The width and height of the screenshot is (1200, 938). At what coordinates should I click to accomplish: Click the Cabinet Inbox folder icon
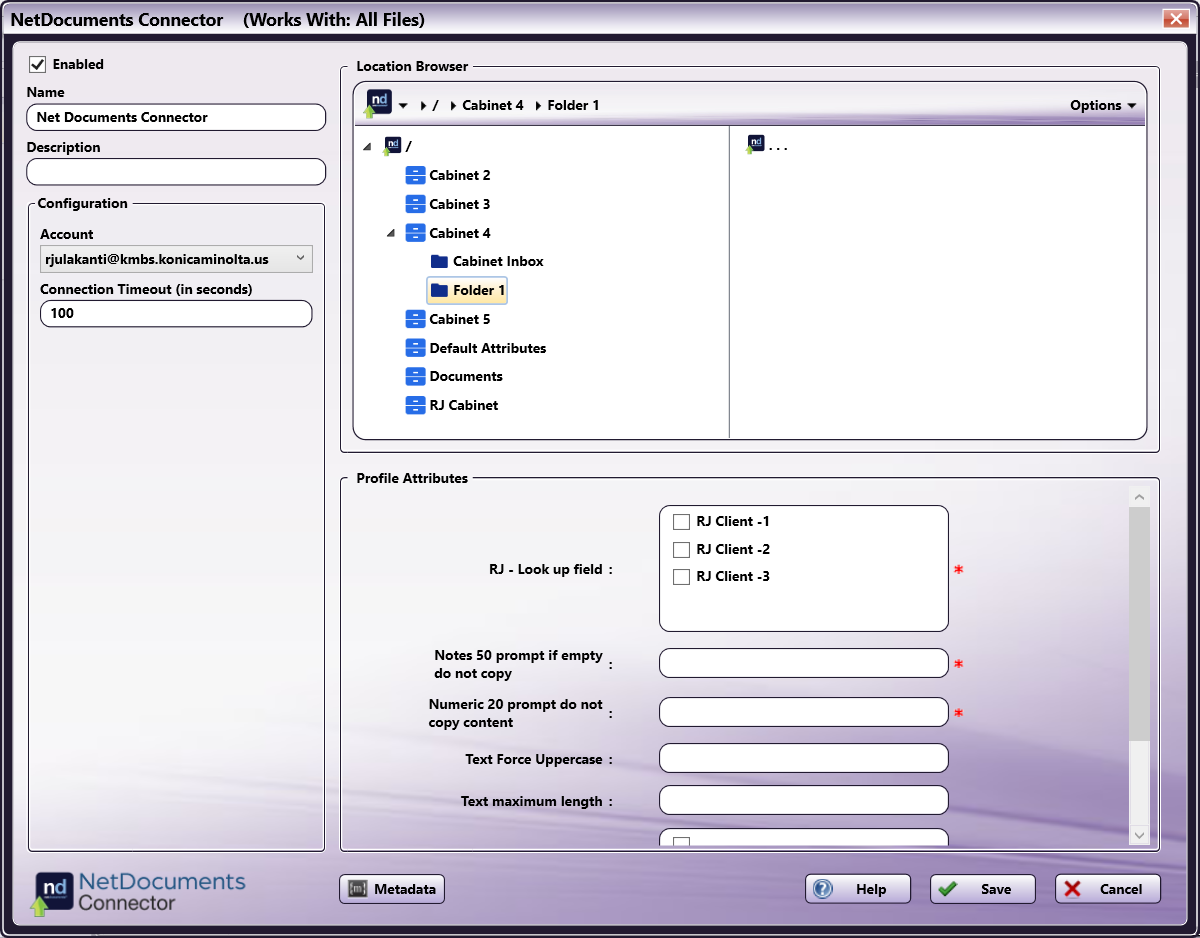tap(439, 261)
